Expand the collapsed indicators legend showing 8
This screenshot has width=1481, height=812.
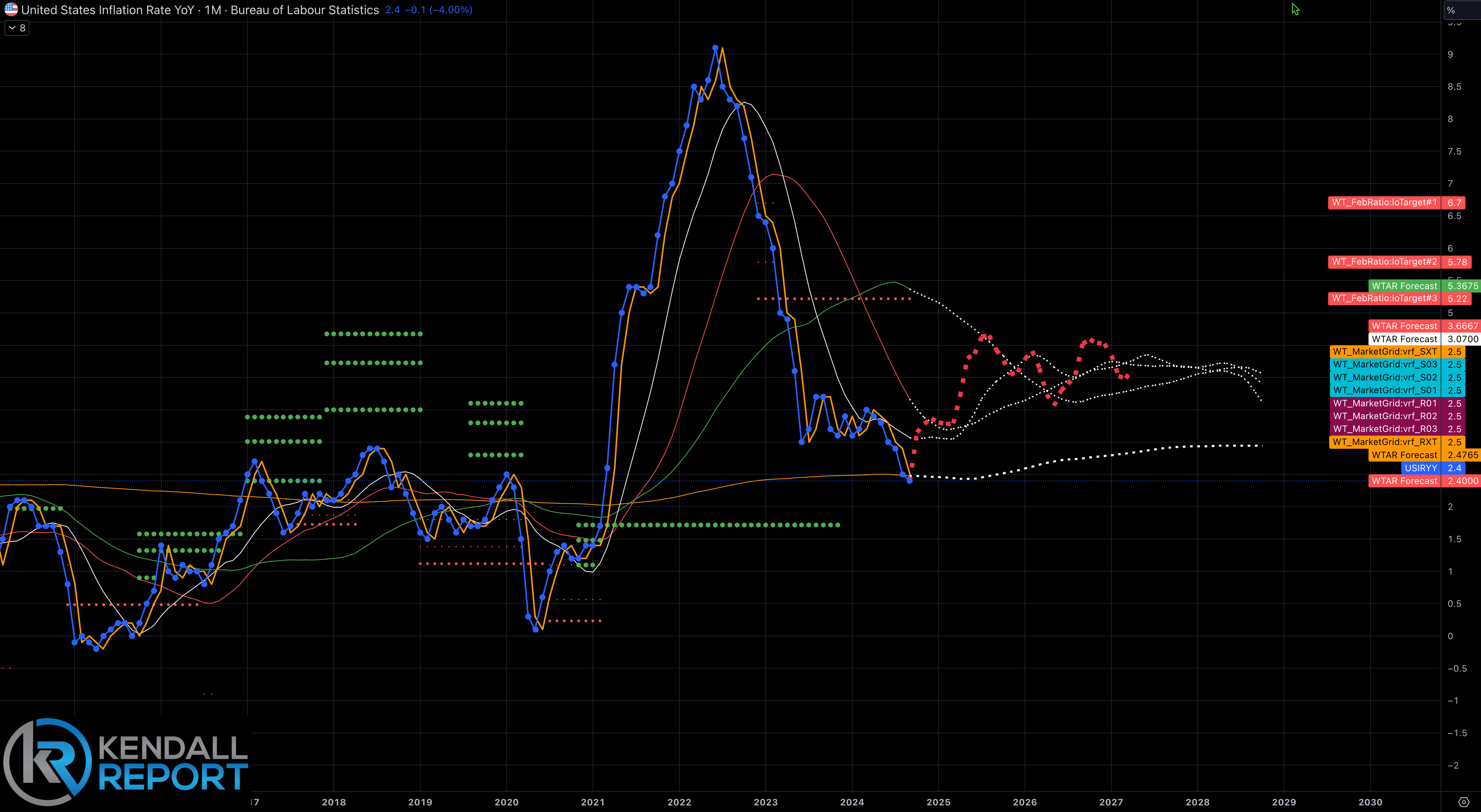pyautogui.click(x=17, y=28)
